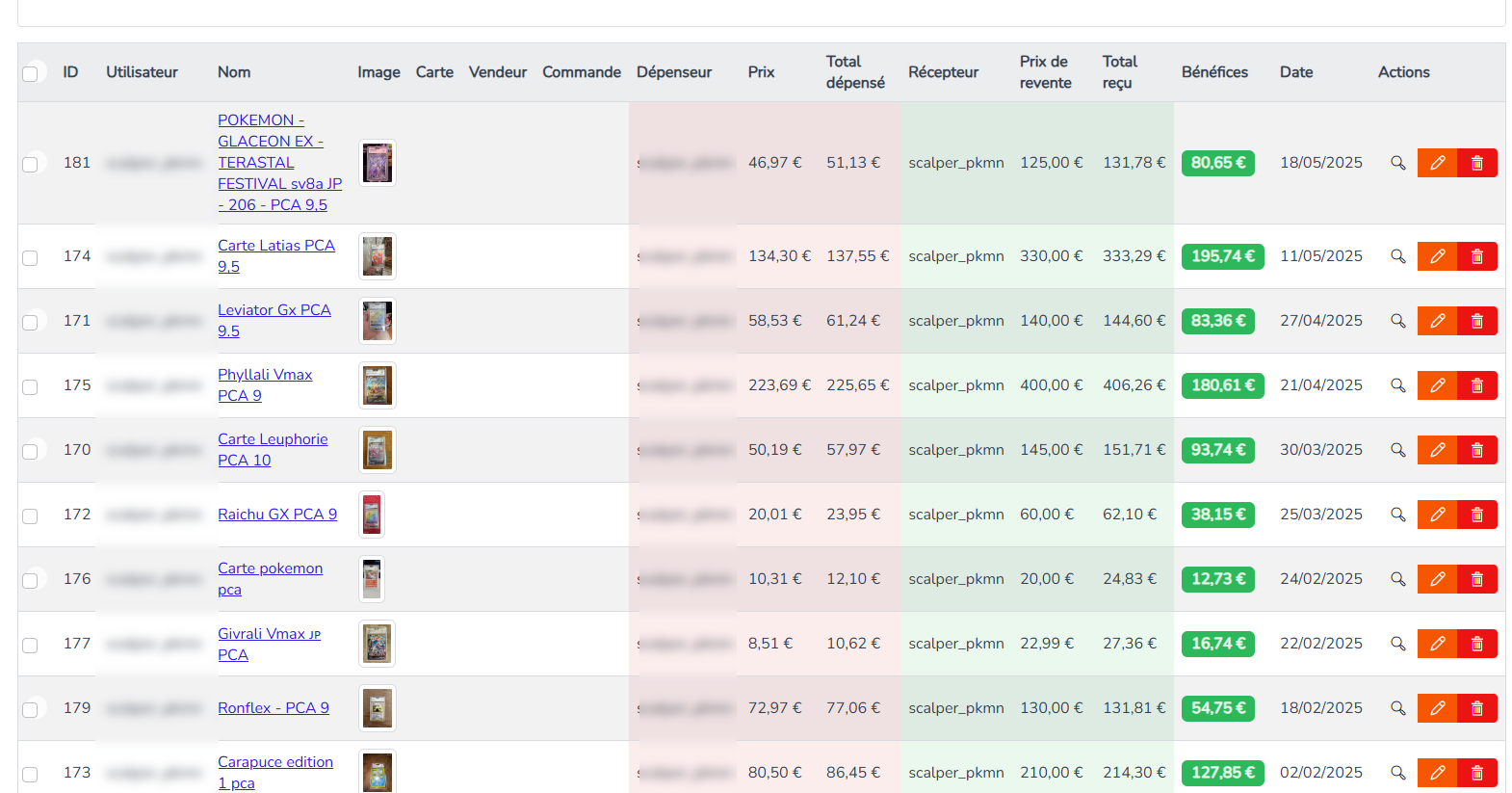This screenshot has width=1512, height=793.
Task: Select the checkbox for row ID 175
Action: coord(31,386)
